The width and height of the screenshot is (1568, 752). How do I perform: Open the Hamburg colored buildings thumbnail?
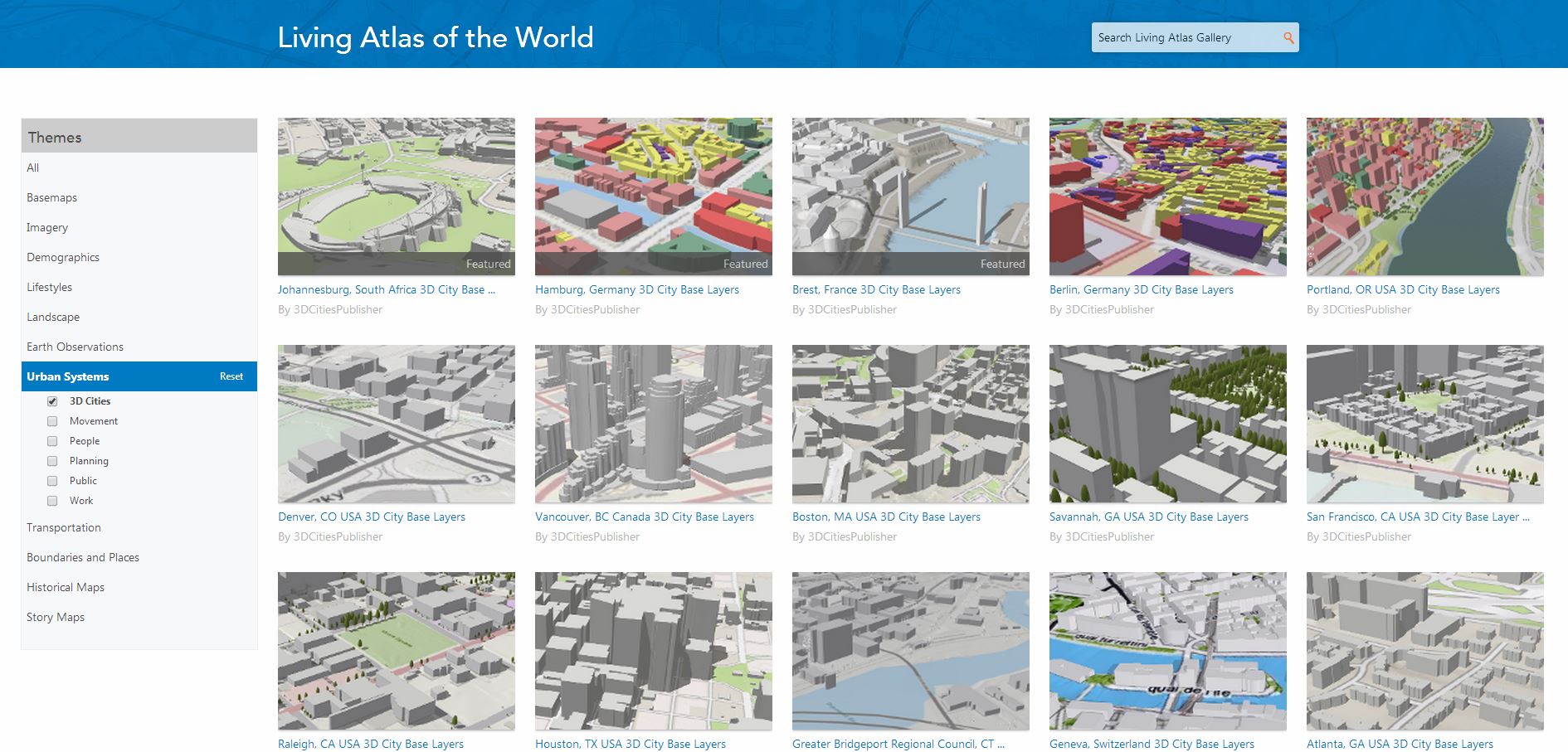click(654, 196)
